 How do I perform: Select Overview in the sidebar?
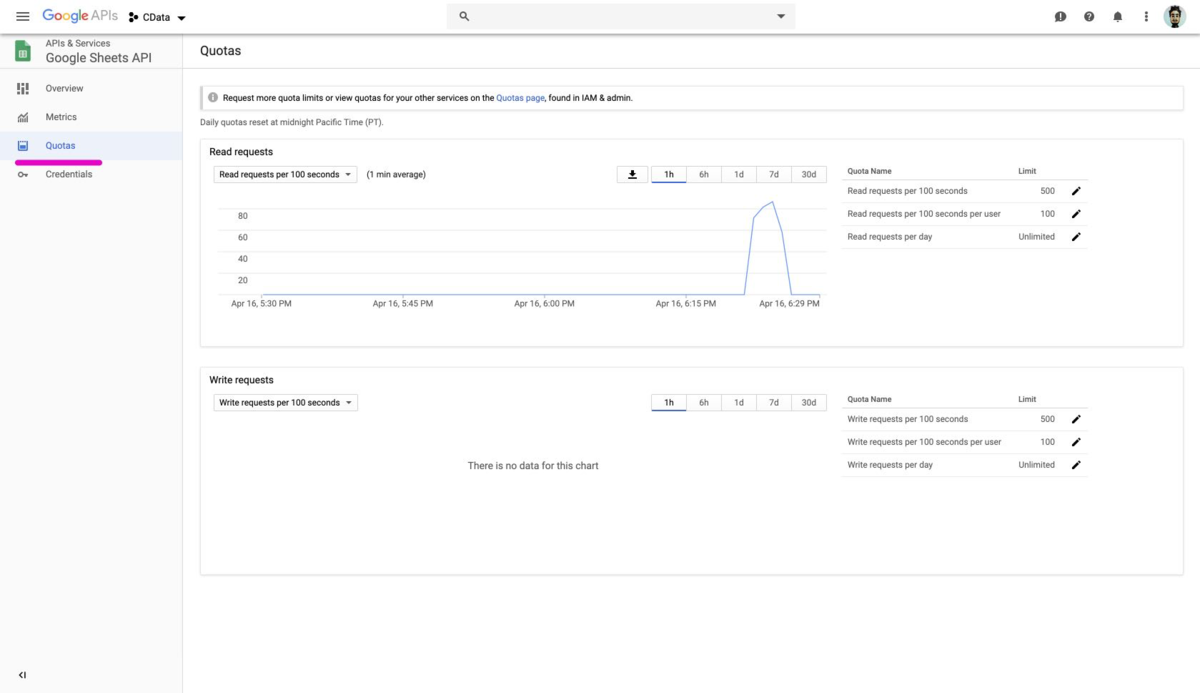[x=64, y=88]
